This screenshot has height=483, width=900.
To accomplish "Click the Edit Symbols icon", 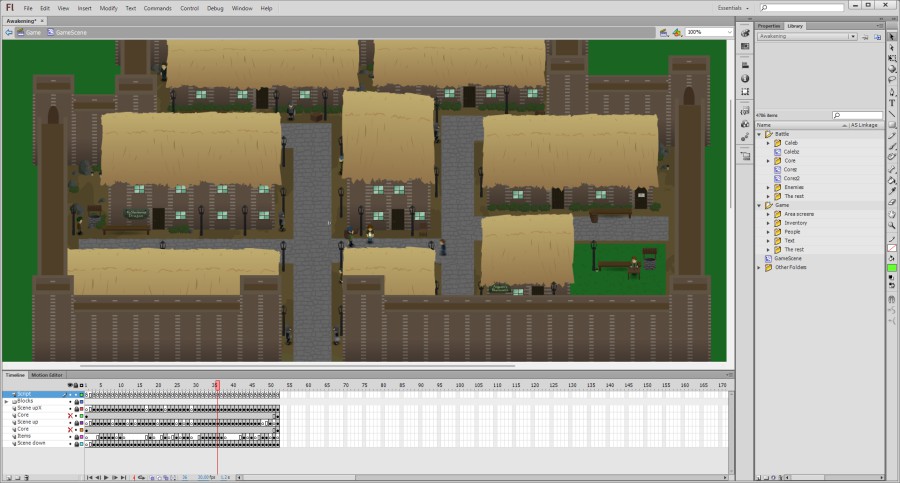I will (x=677, y=32).
